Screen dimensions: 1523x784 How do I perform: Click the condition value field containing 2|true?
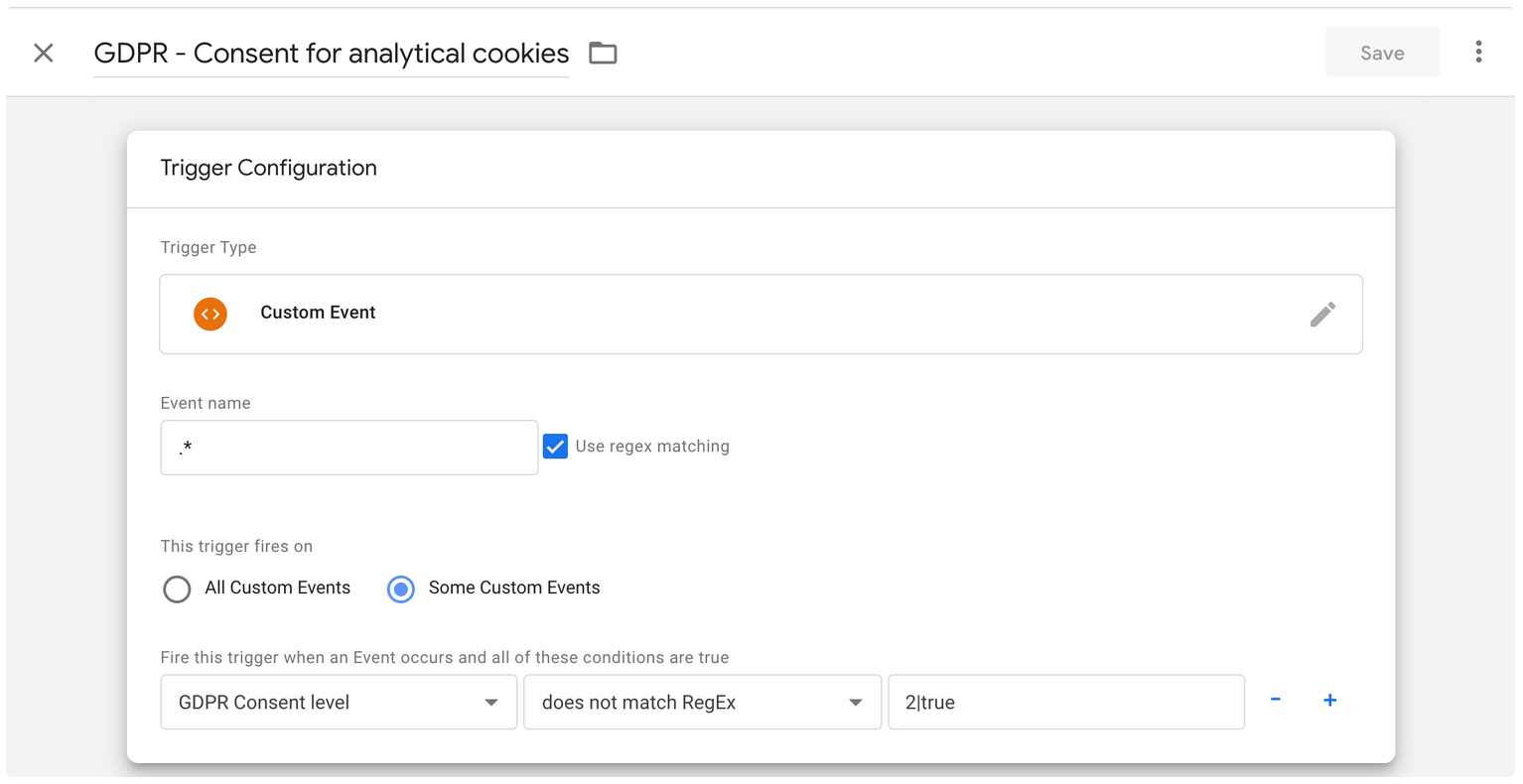click(x=1065, y=703)
